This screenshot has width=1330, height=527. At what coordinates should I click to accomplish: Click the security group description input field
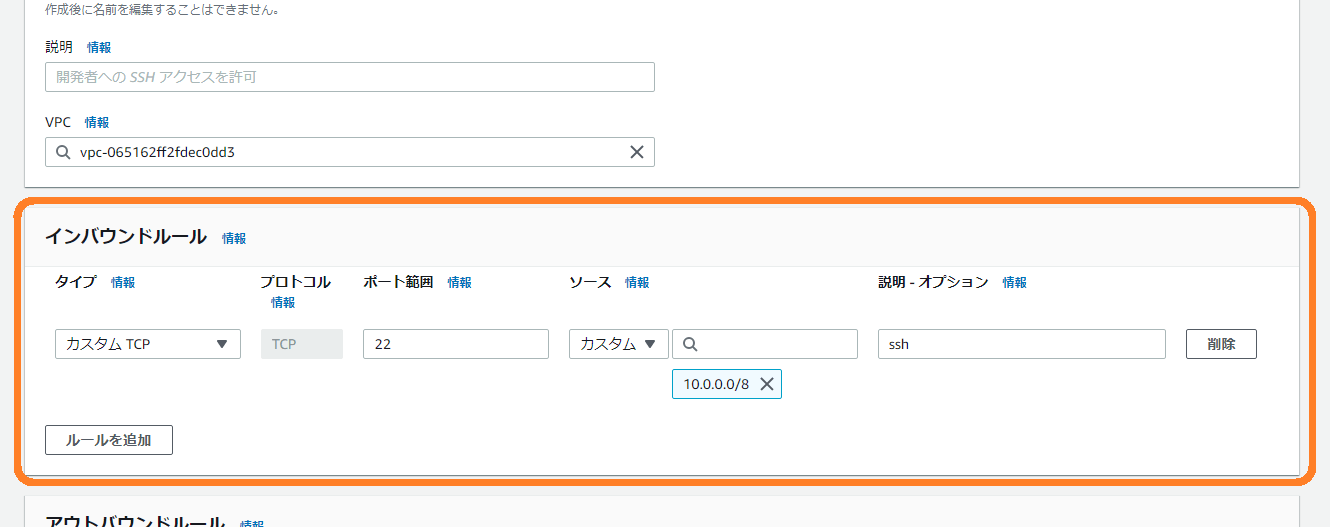tap(350, 77)
